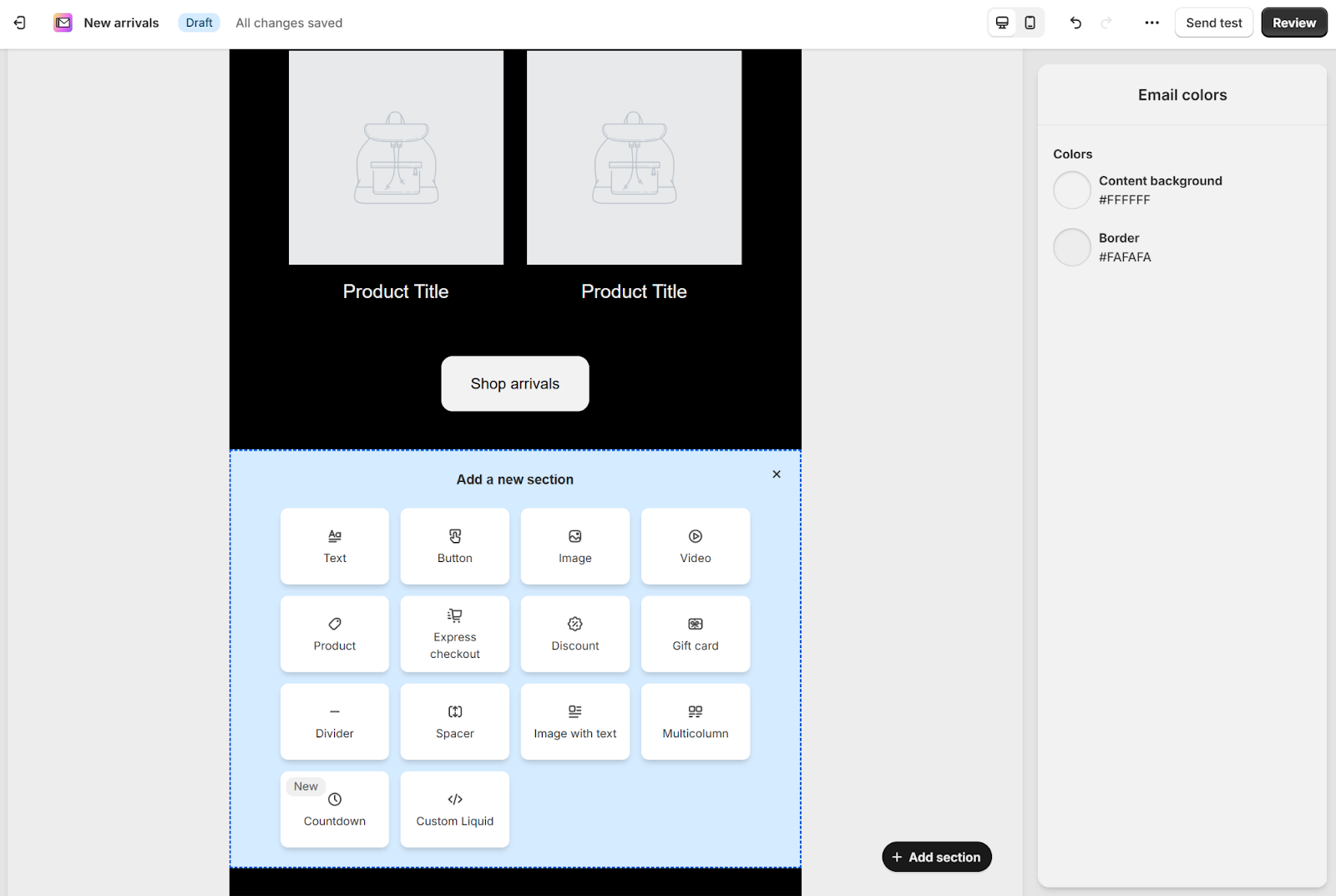The width and height of the screenshot is (1336, 896).
Task: Click the Review button
Action: coord(1293,23)
